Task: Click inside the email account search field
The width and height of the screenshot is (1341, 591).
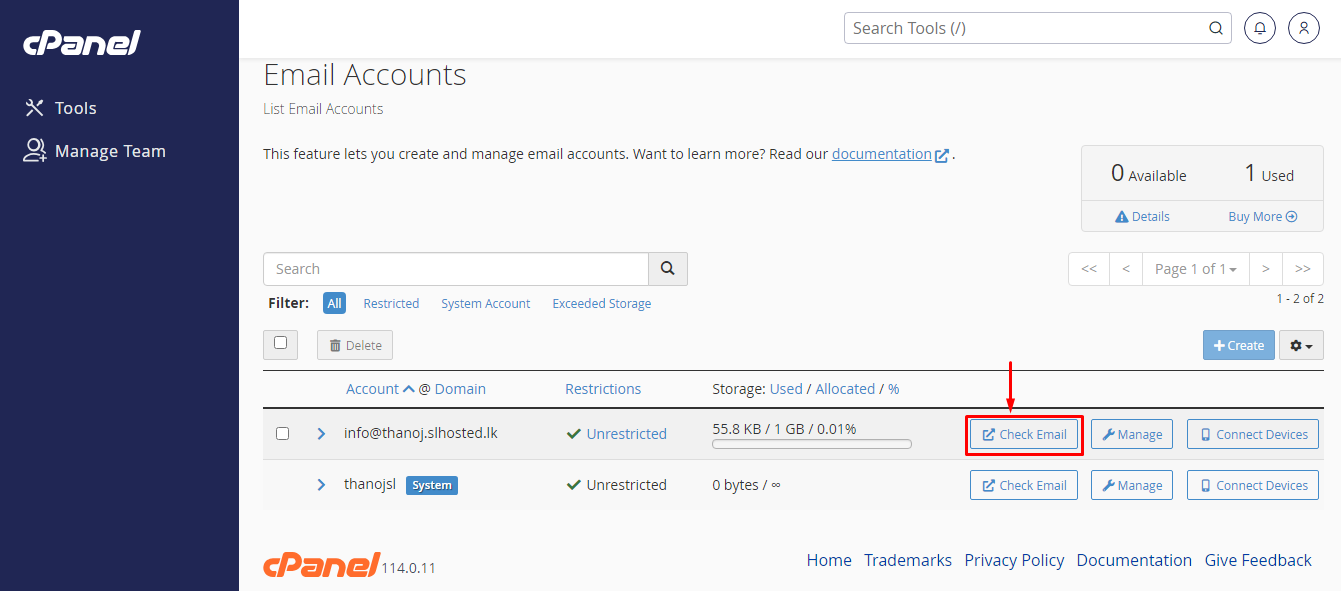Action: click(x=455, y=268)
